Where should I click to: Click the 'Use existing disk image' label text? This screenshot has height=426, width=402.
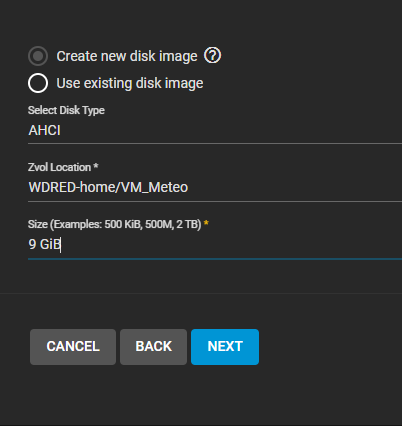130,83
